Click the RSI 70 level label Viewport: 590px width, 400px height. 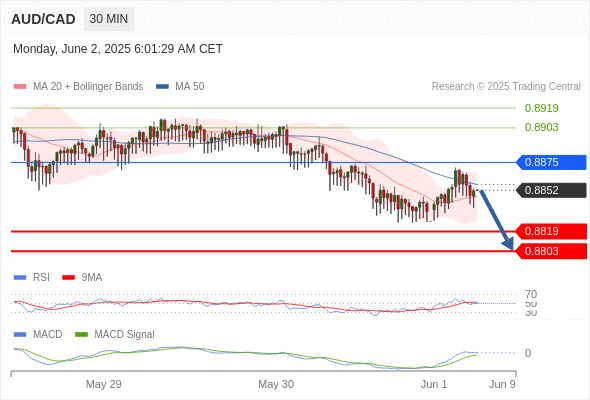click(x=531, y=294)
